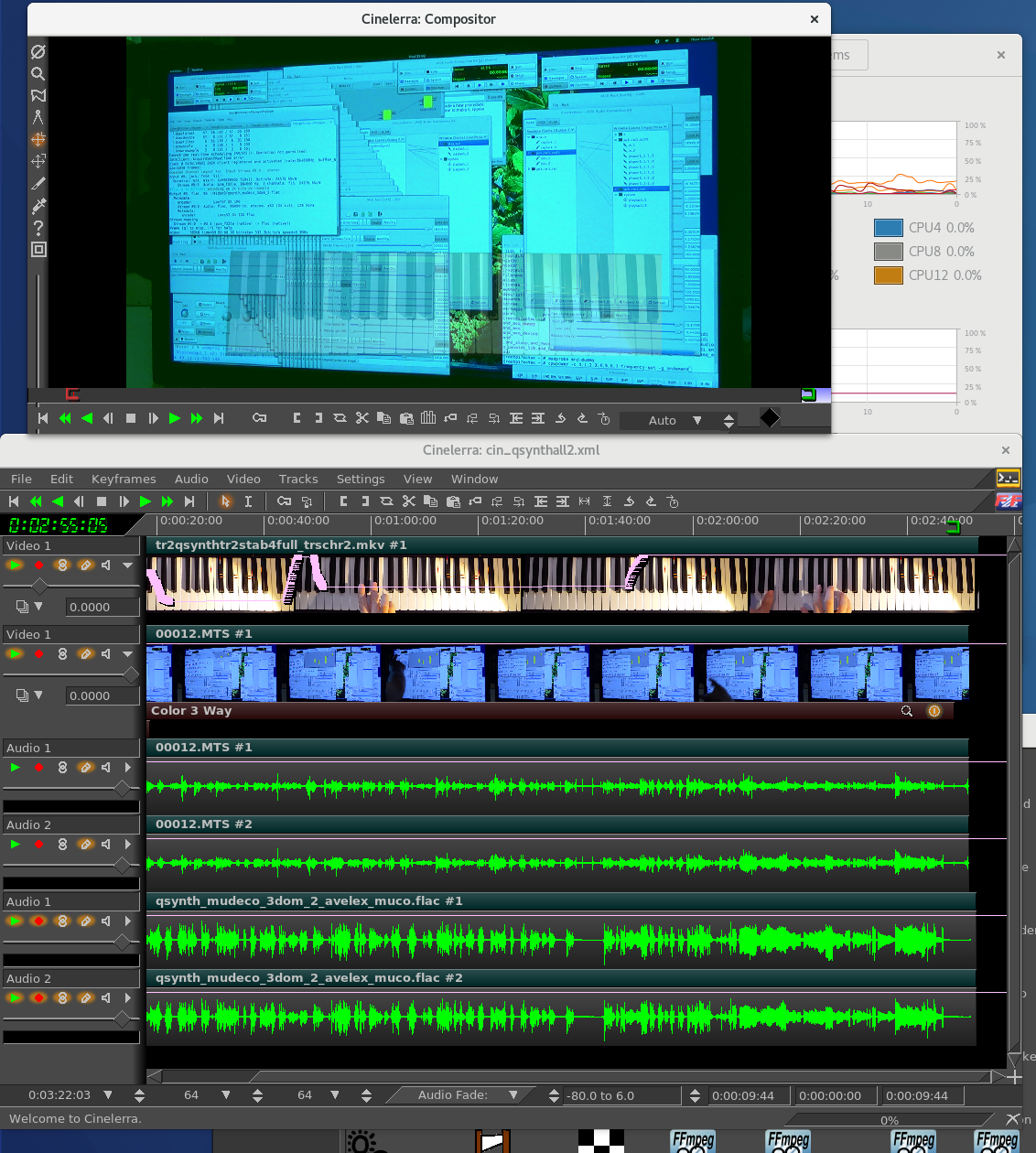Expand the first Video 1 track options
The height and width of the screenshot is (1153, 1036).
pos(127,566)
